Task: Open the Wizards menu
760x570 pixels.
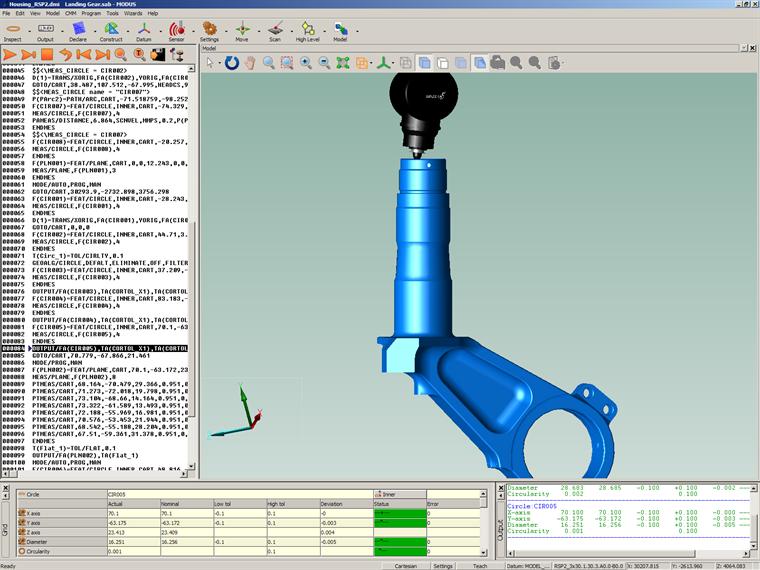Action: pyautogui.click(x=133, y=14)
